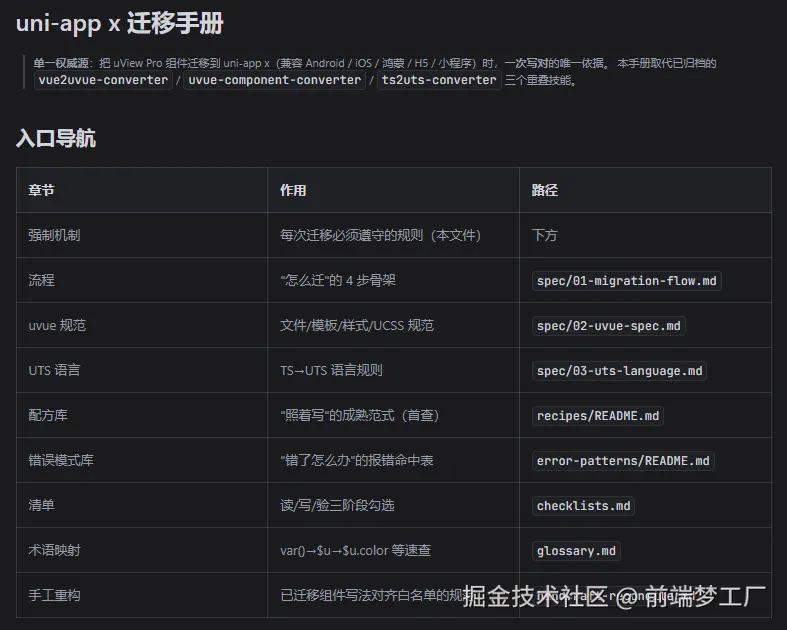
Task: Click the uvue-component-converter code tag
Action: (275, 80)
